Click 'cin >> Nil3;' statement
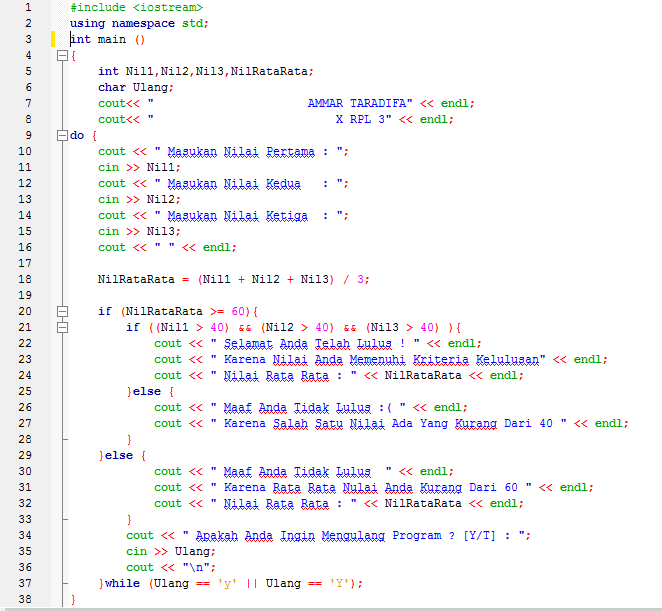 (139, 231)
